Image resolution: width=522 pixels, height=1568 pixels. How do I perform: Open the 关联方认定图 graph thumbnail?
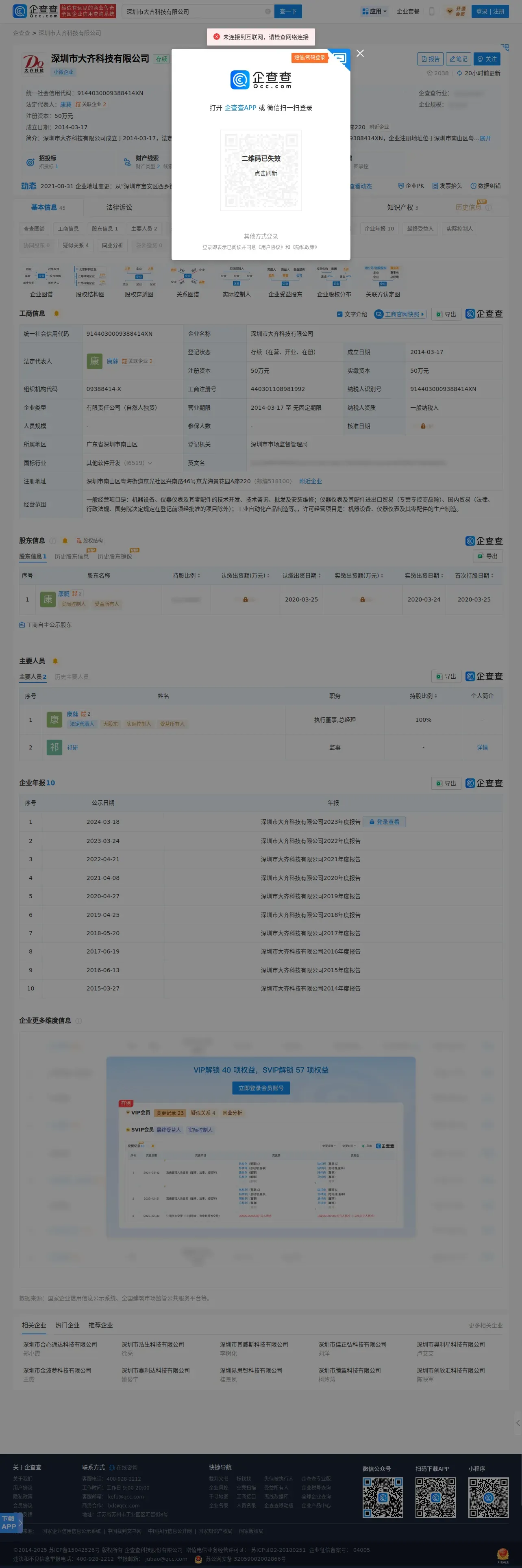[383, 281]
